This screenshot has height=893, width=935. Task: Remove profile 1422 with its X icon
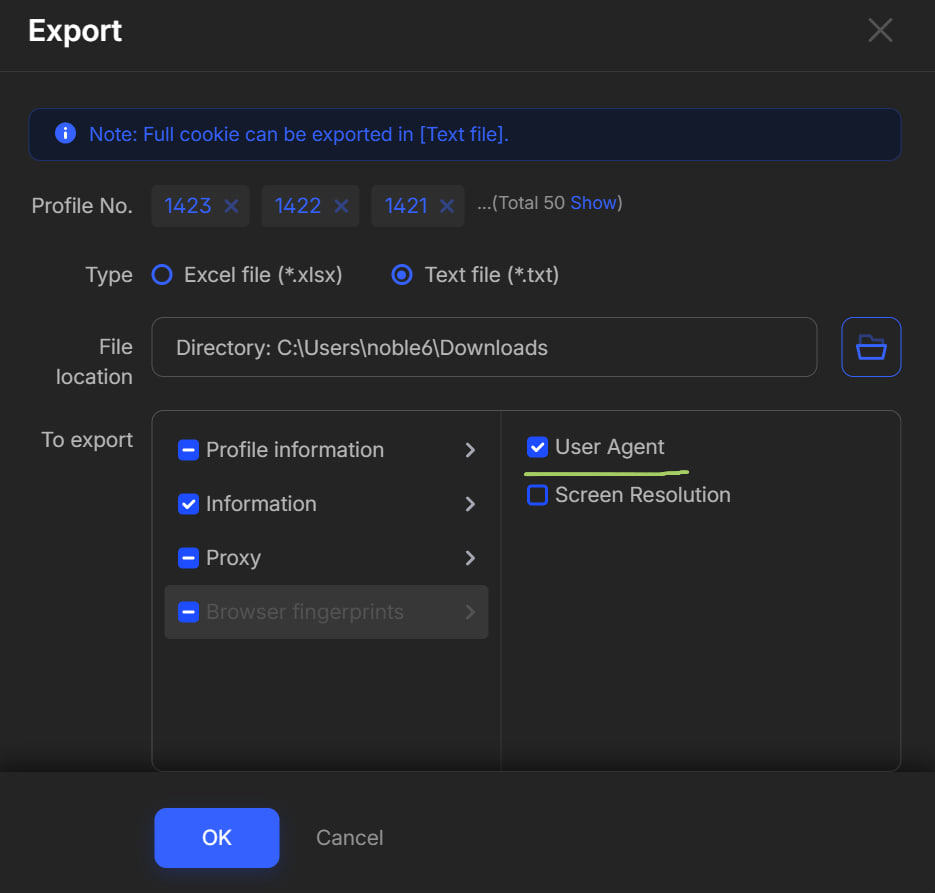click(x=341, y=206)
